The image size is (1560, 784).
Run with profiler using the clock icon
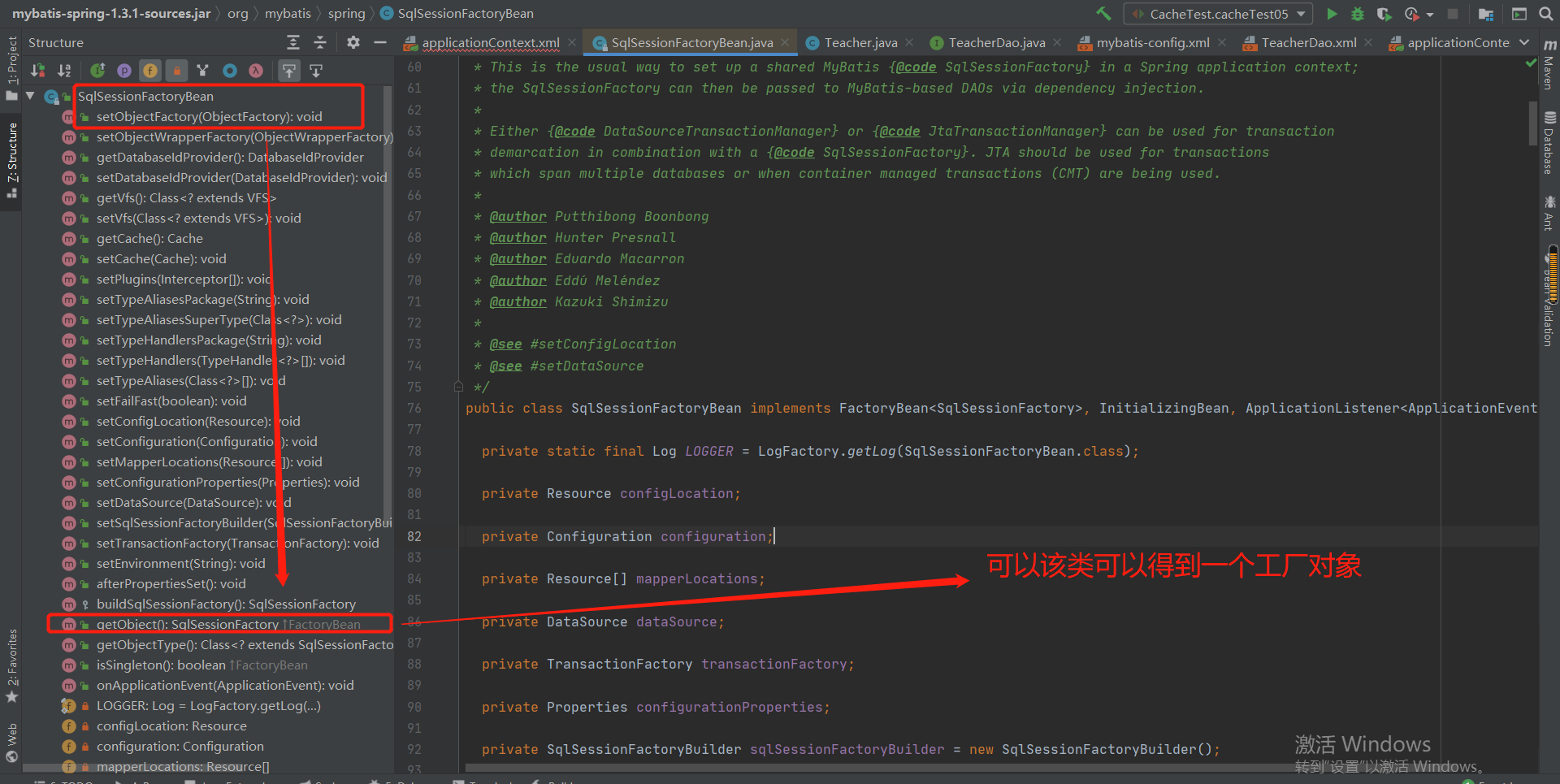coord(1412,13)
